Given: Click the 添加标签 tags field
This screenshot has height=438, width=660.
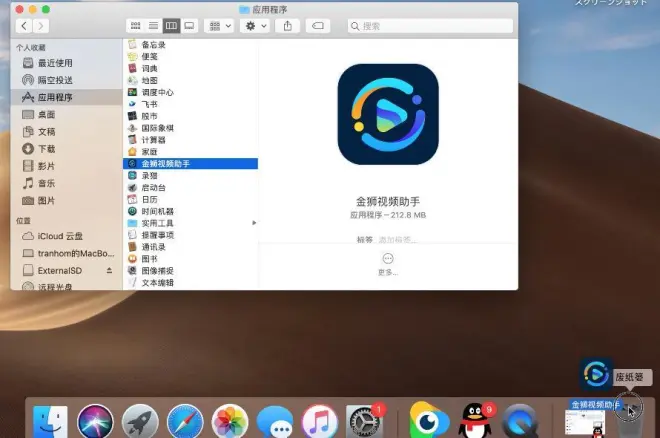Looking at the screenshot, I should coord(398,239).
